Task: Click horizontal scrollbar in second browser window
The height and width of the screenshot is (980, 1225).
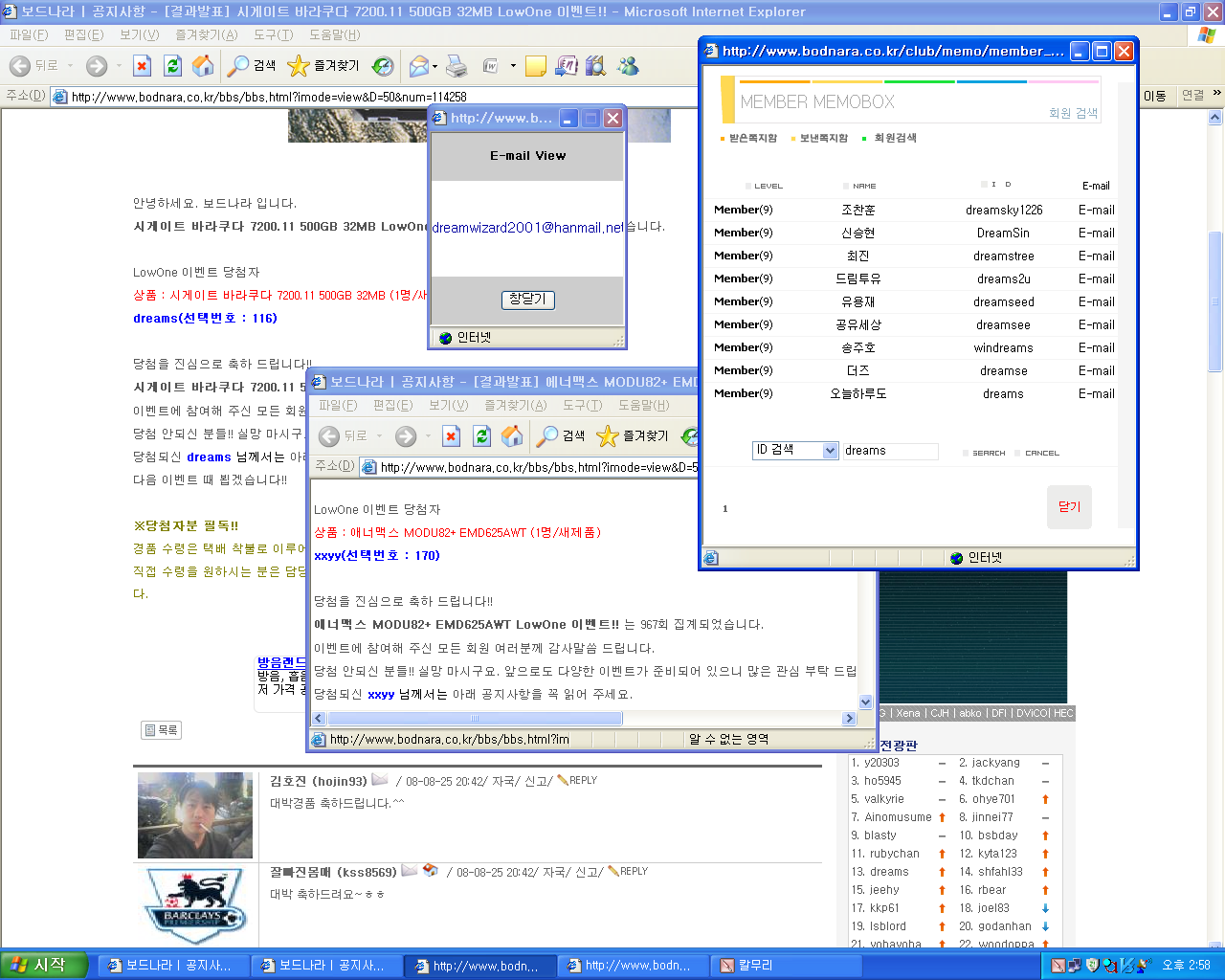Action: click(475, 719)
